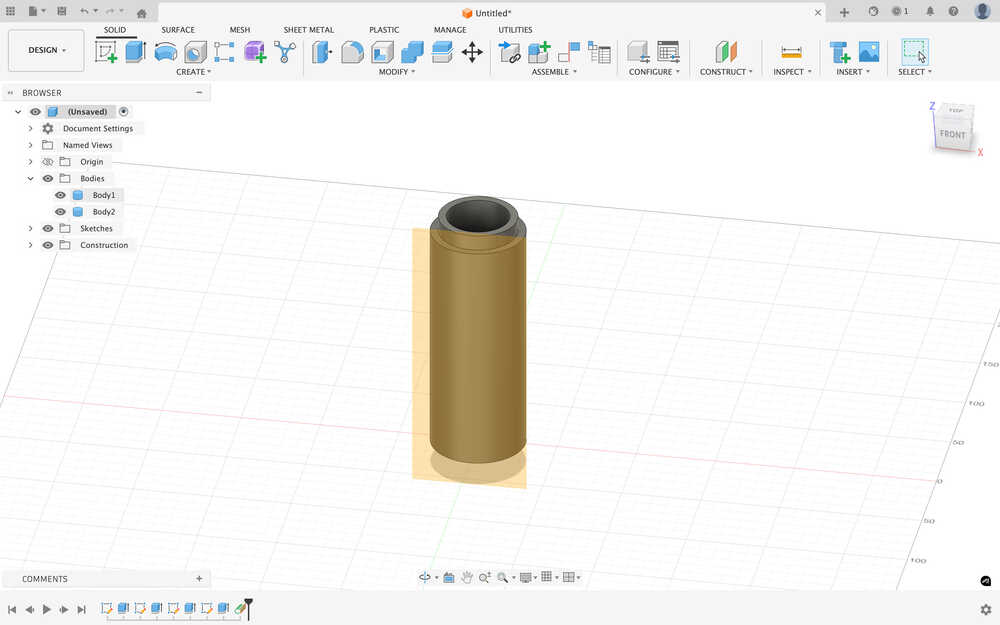Toggle visibility of the (Unsaved) root component
The height and width of the screenshot is (625, 1000).
35,112
